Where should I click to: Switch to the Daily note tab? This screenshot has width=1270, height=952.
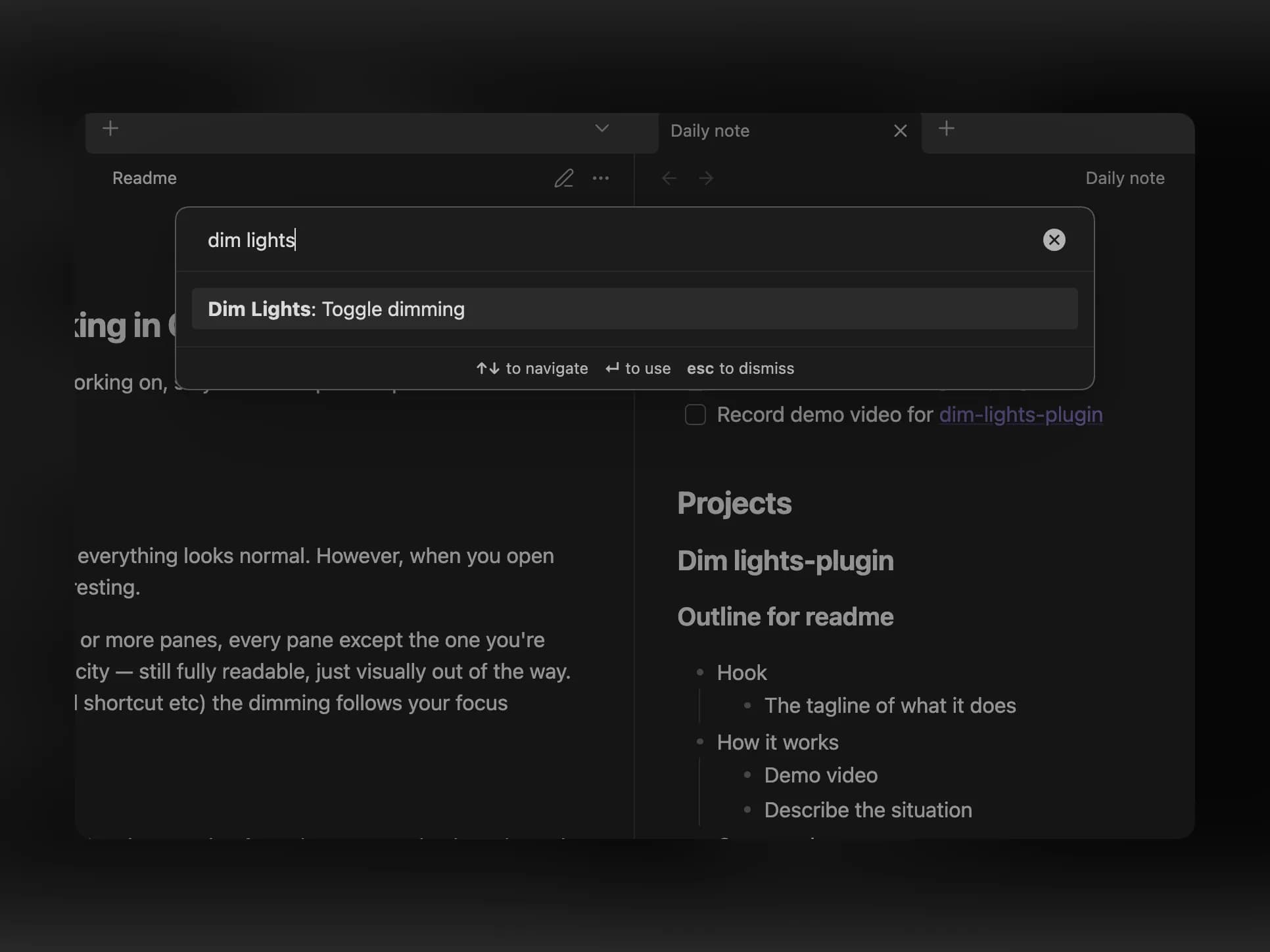(x=710, y=131)
